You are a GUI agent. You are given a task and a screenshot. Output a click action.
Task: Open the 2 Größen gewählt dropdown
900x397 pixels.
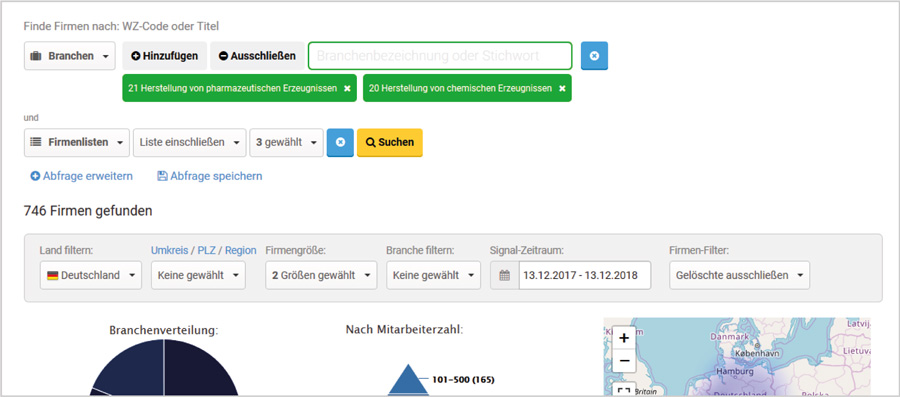coord(321,275)
